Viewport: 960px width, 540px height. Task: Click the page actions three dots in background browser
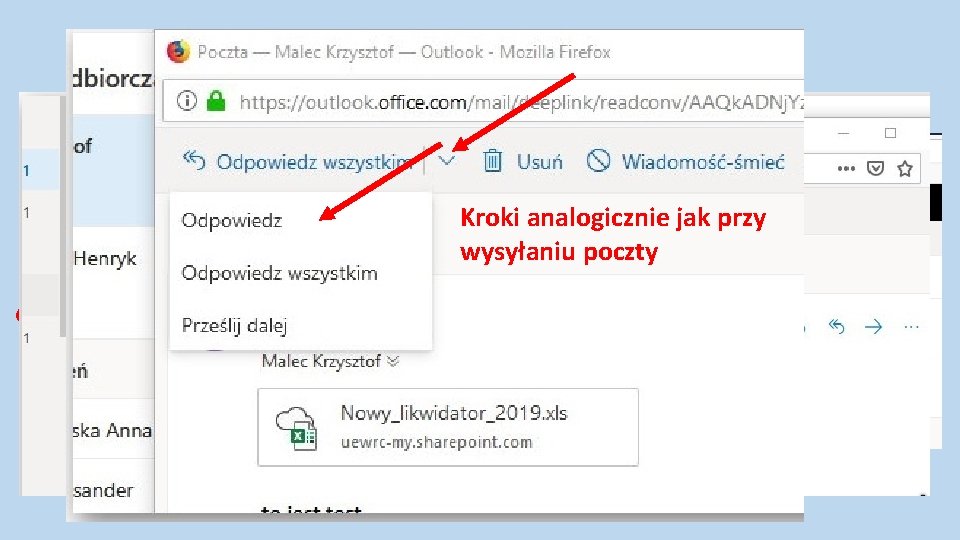coord(846,168)
